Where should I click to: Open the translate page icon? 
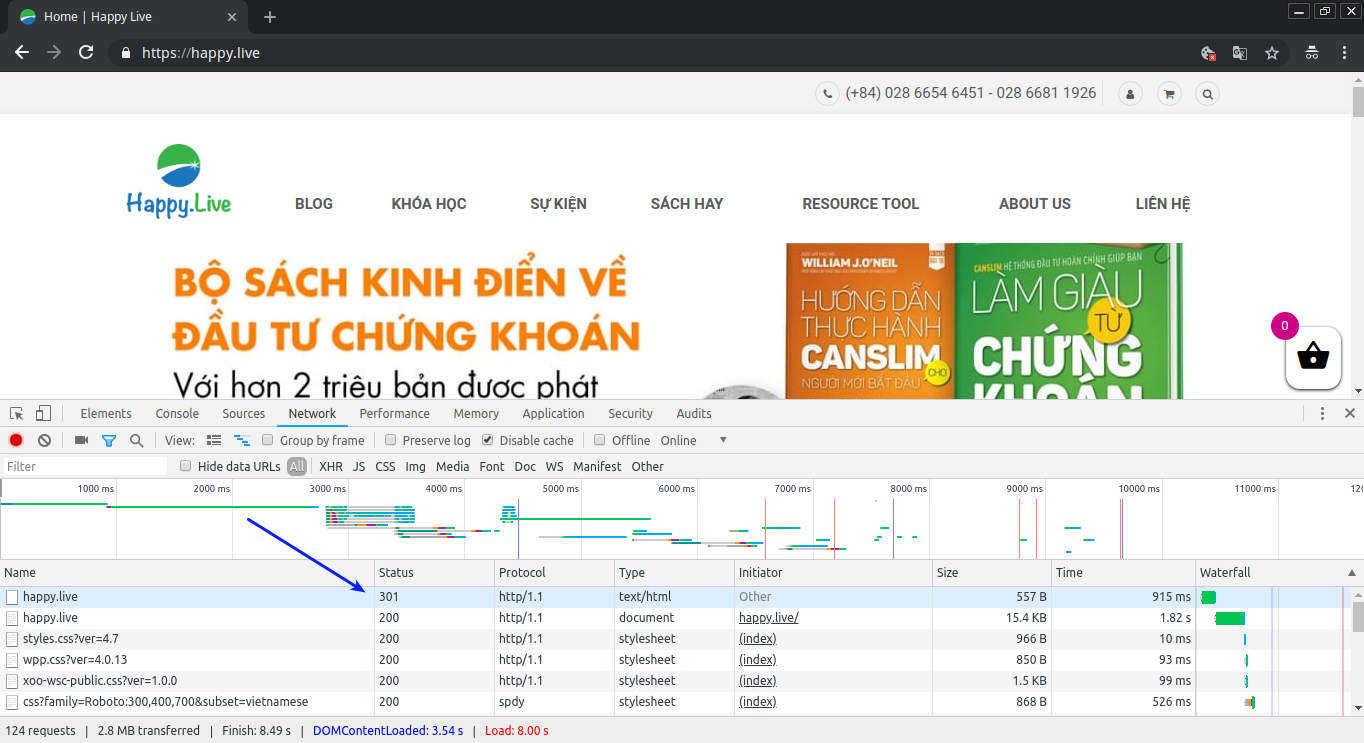point(1240,53)
